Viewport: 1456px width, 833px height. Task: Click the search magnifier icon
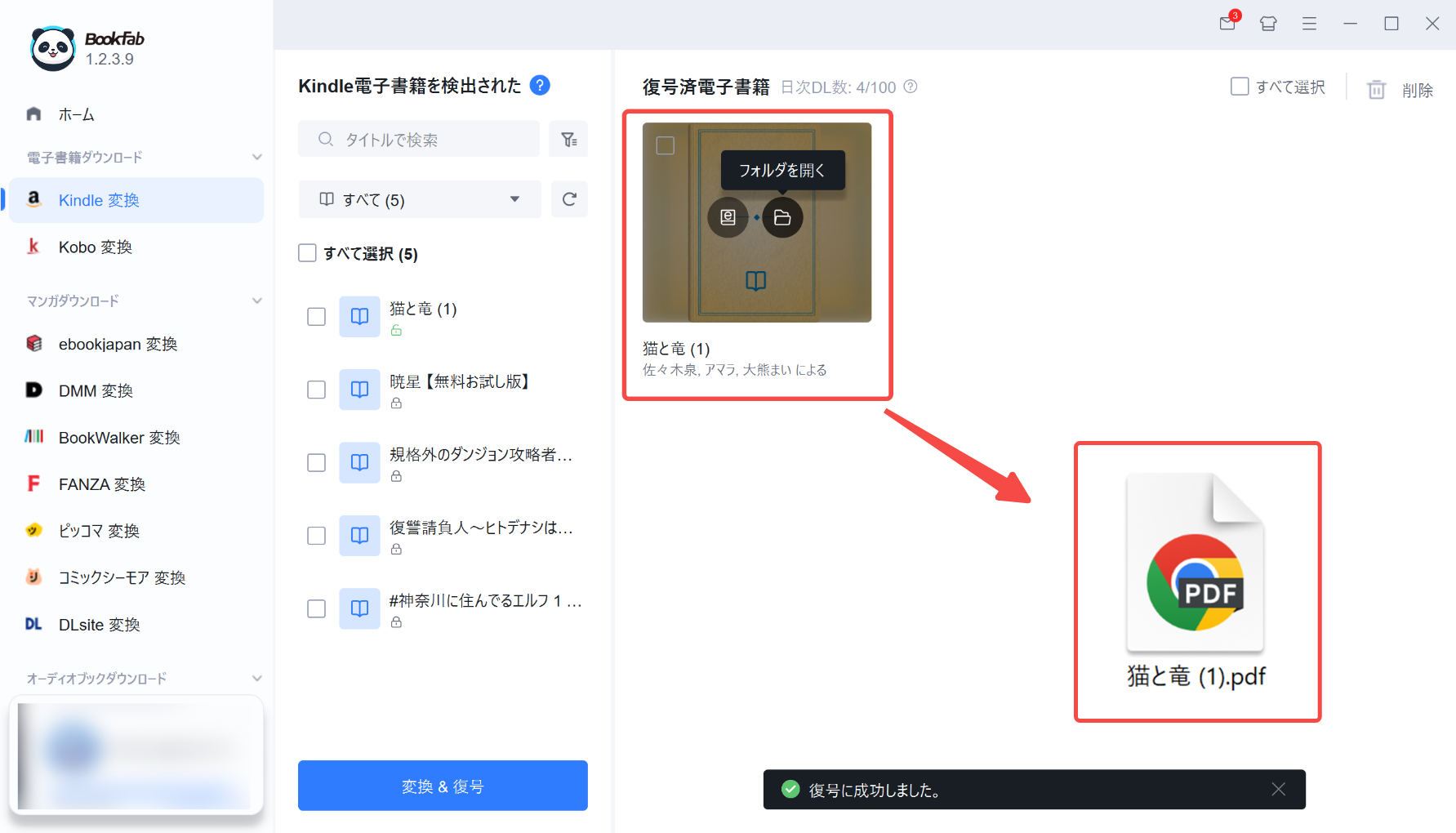[326, 140]
